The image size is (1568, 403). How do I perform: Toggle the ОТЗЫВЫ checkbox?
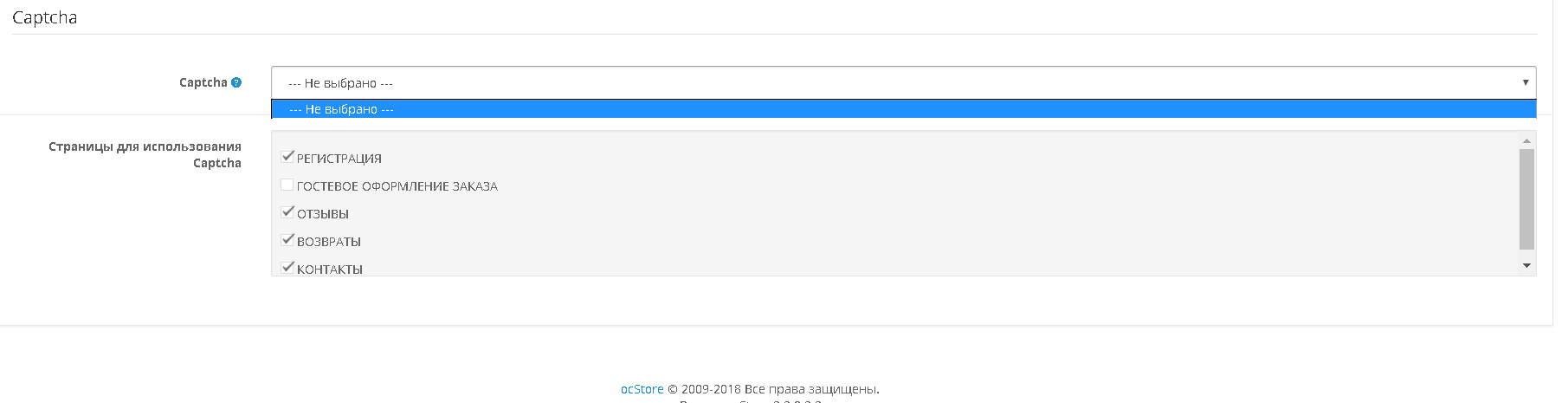click(287, 212)
